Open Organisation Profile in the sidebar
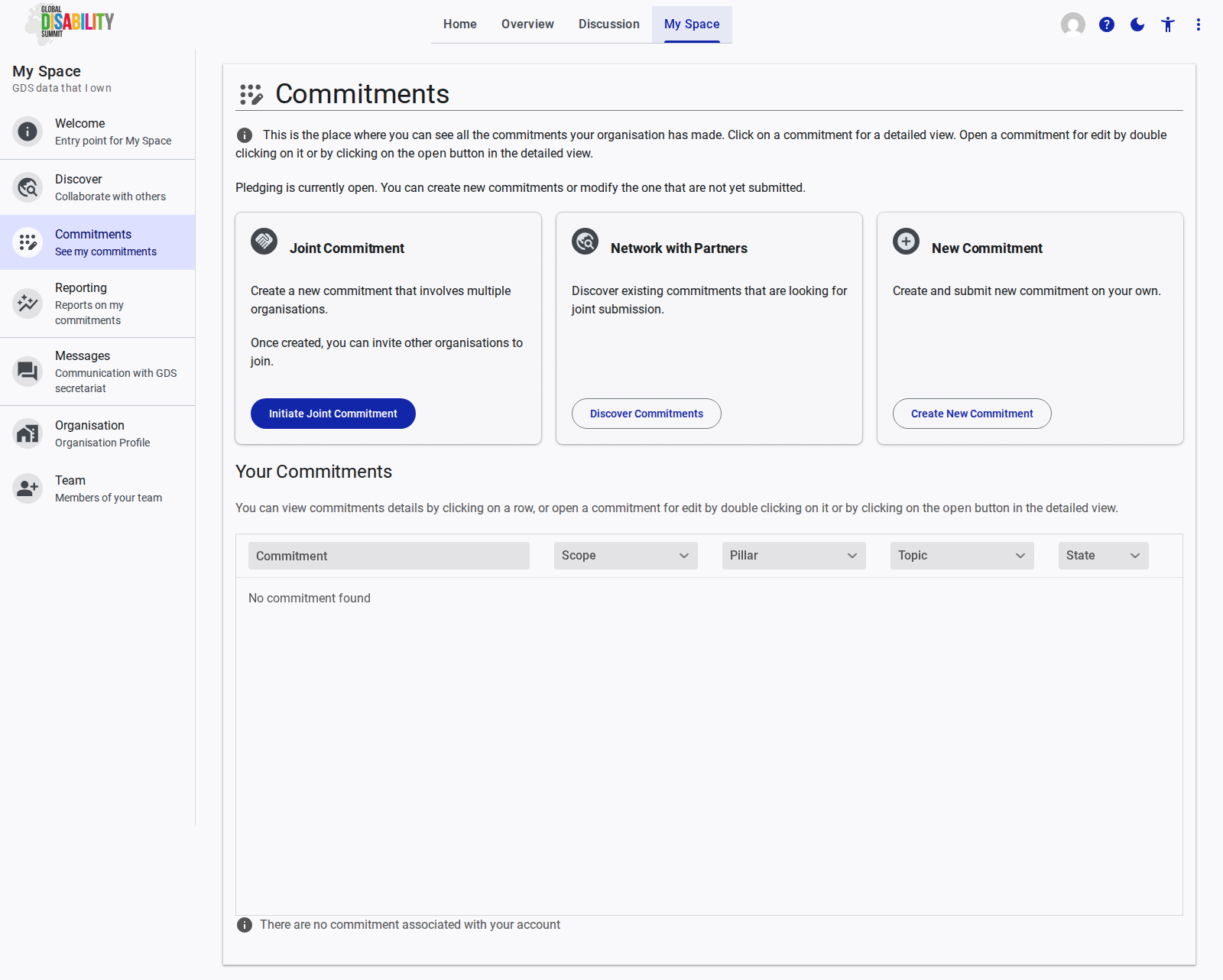The width and height of the screenshot is (1223, 980). [97, 433]
